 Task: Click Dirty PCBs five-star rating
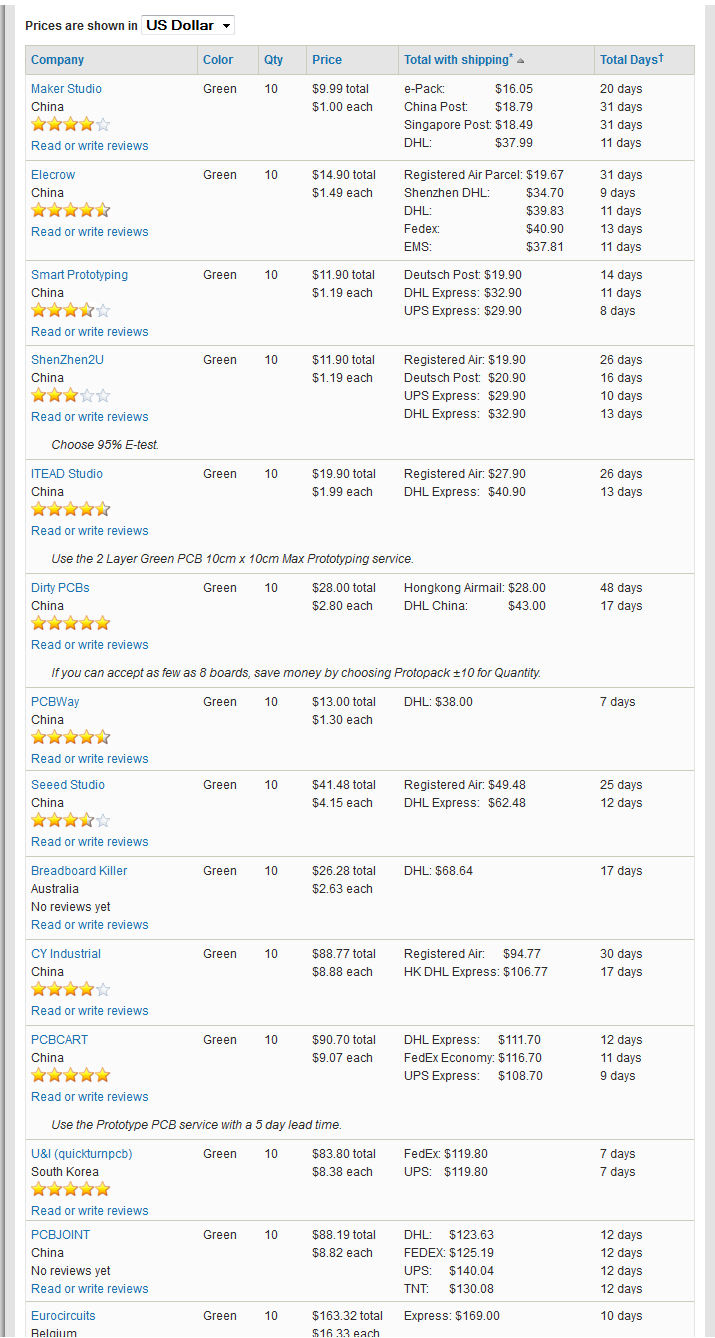pyautogui.click(x=71, y=624)
